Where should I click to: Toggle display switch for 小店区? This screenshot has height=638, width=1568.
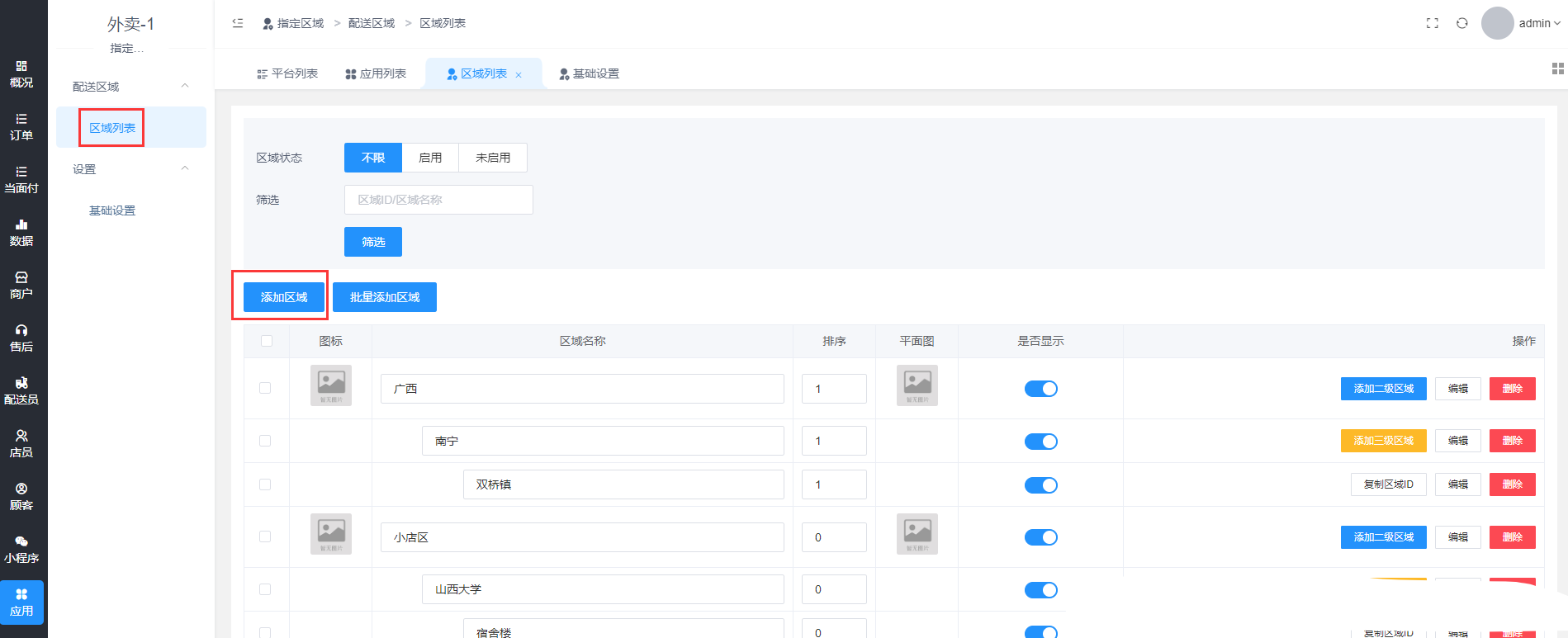click(1041, 537)
